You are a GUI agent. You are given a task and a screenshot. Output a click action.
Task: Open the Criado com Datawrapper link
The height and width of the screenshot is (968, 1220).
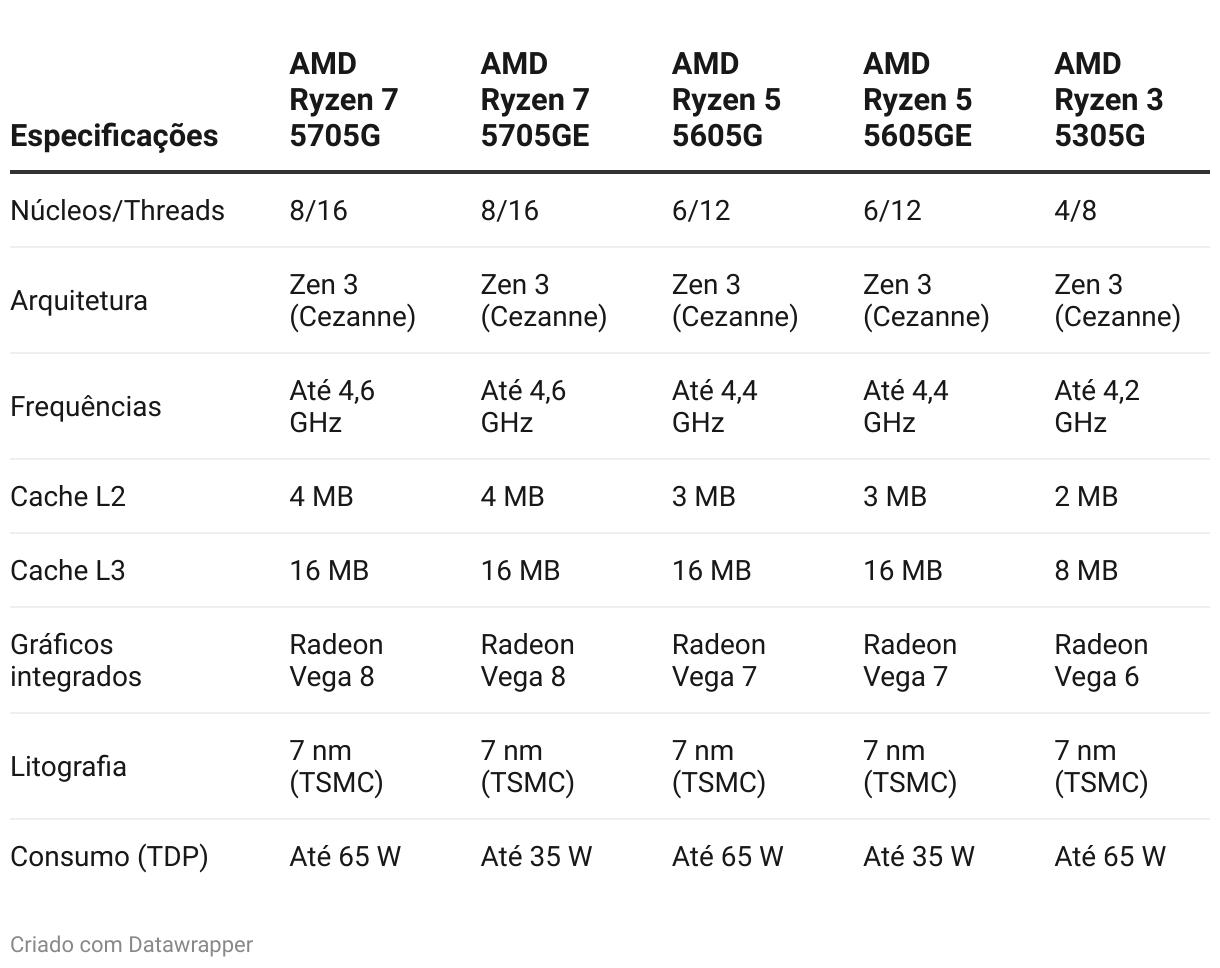pos(131,944)
